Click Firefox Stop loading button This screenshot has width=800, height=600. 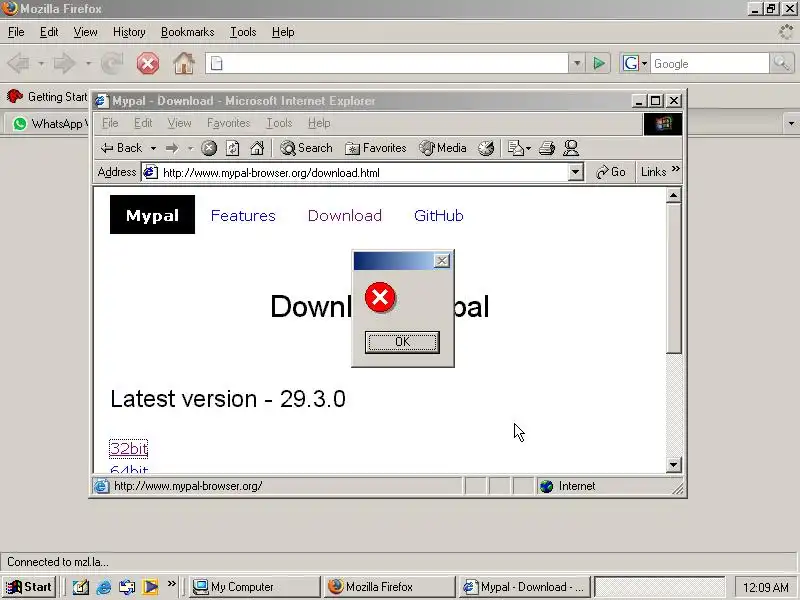pos(147,64)
